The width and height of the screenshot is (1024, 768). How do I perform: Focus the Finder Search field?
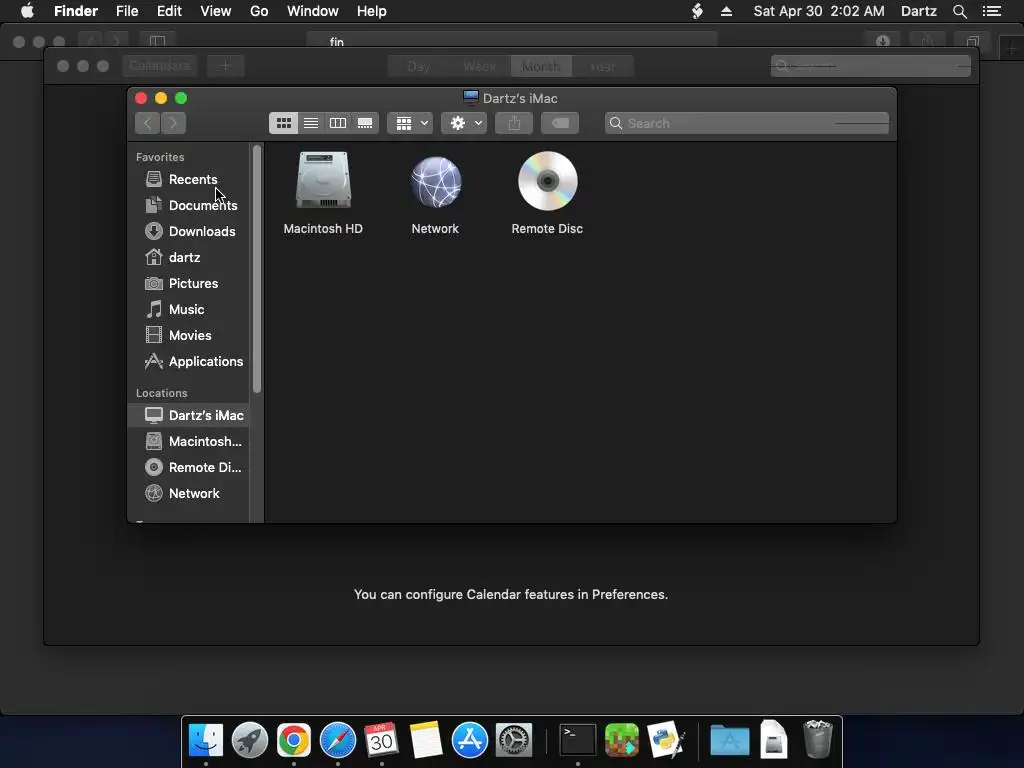coord(747,123)
